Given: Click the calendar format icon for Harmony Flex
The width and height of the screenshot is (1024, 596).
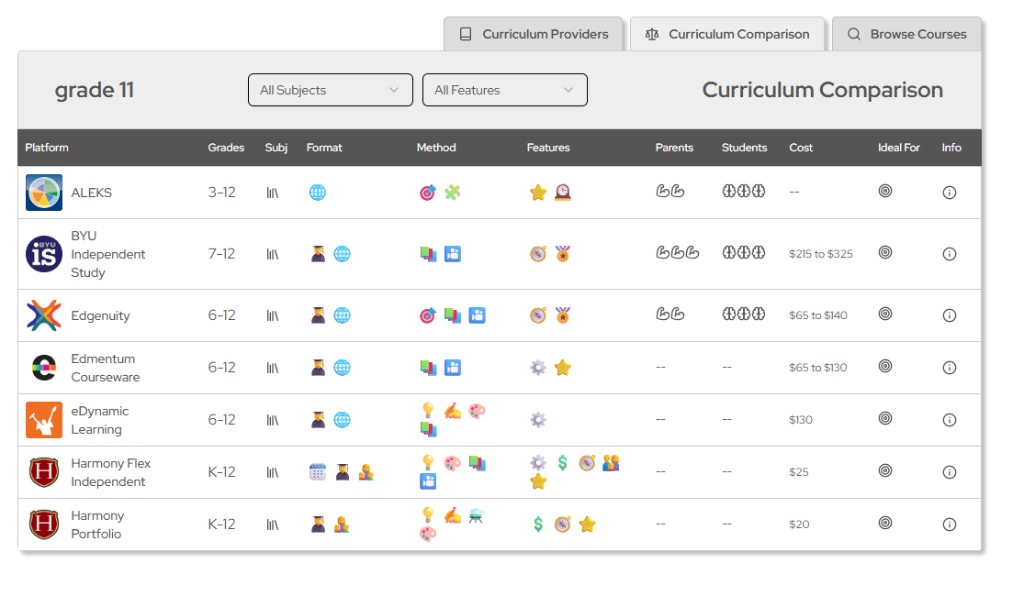Looking at the screenshot, I should tap(317, 471).
